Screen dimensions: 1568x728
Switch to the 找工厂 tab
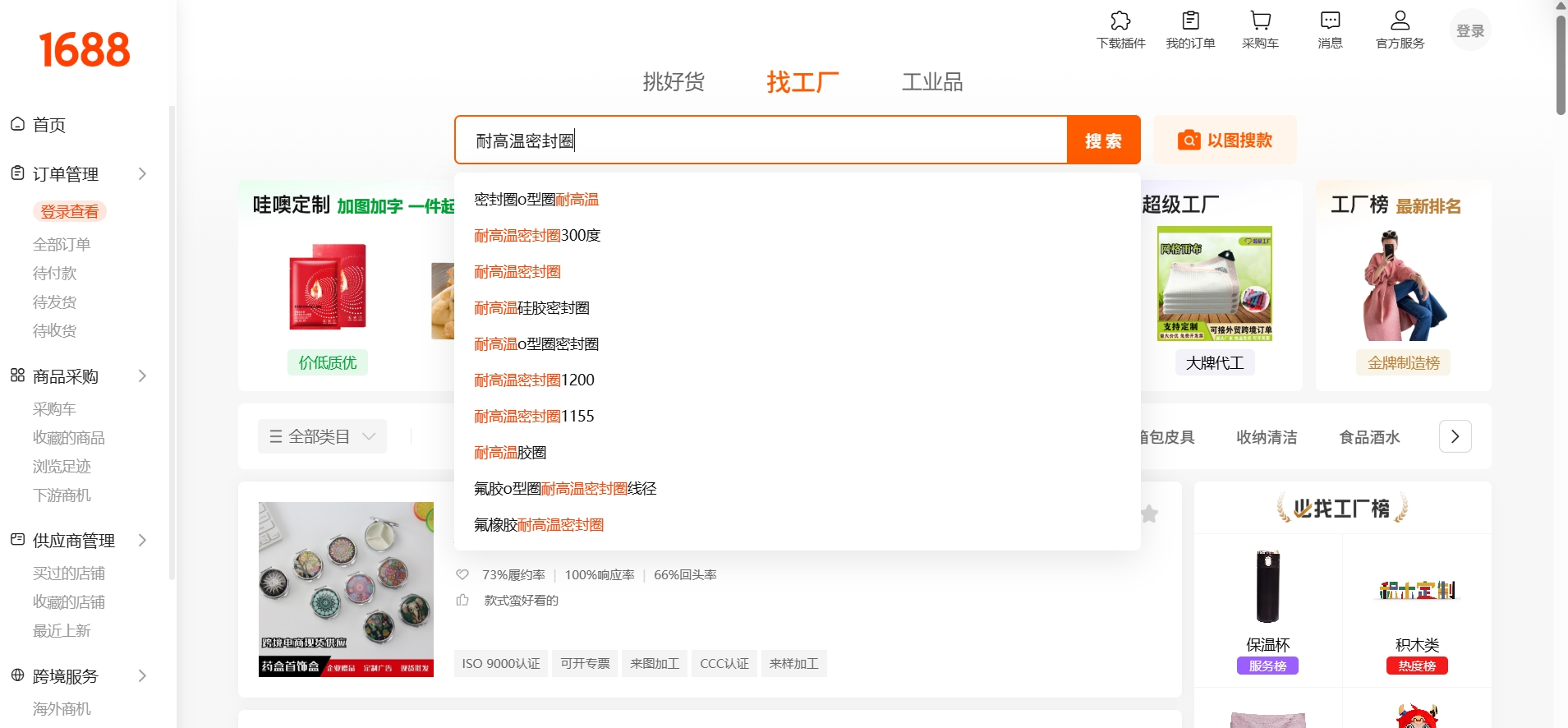pyautogui.click(x=802, y=82)
